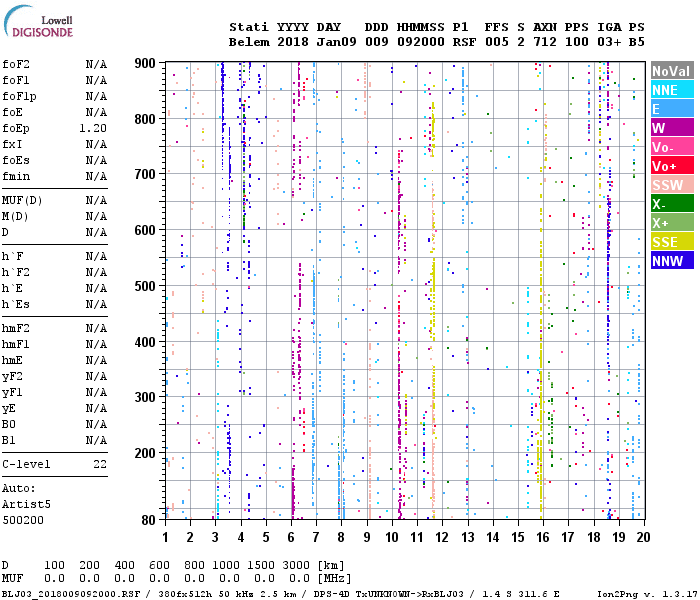Click the BLJ03_2018009092000.RSF file name

(x=71, y=594)
